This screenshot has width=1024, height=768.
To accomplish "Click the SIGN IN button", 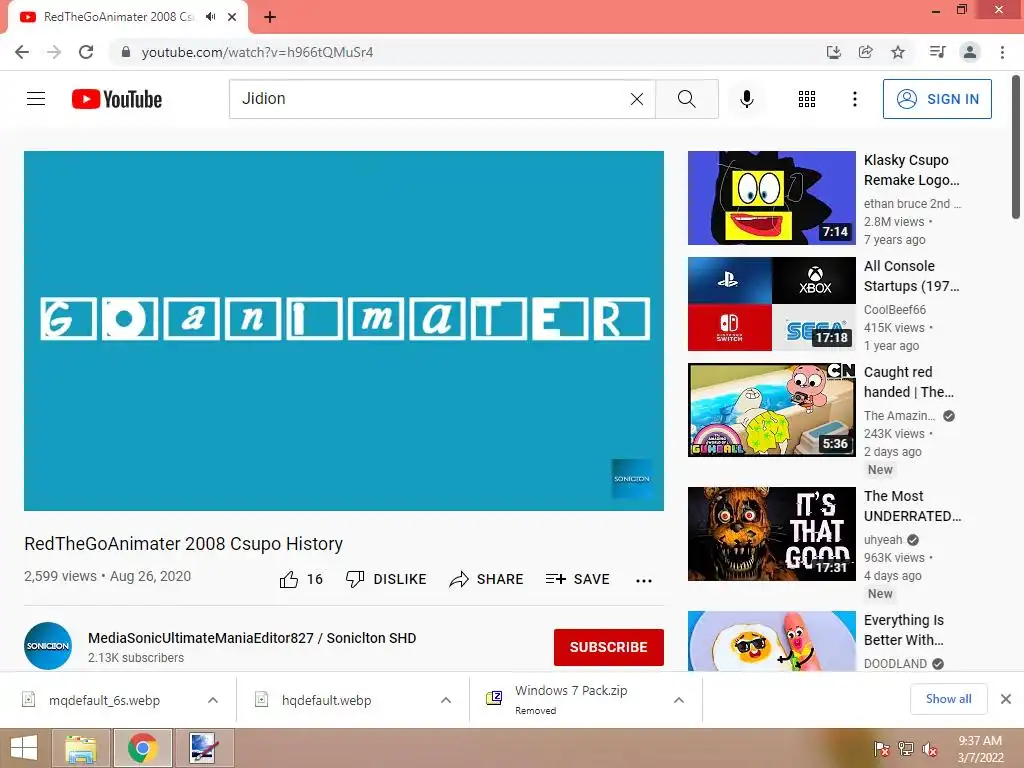I will pyautogui.click(x=937, y=99).
